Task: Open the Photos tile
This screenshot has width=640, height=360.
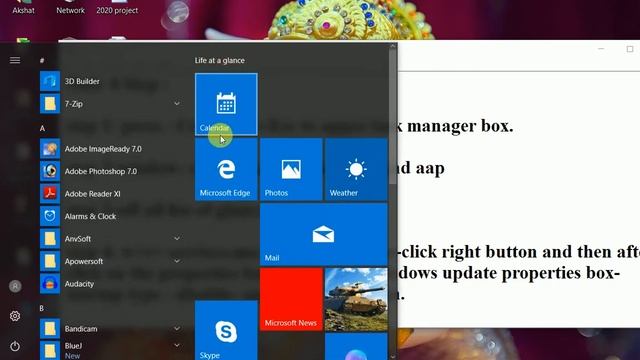Action: point(291,169)
